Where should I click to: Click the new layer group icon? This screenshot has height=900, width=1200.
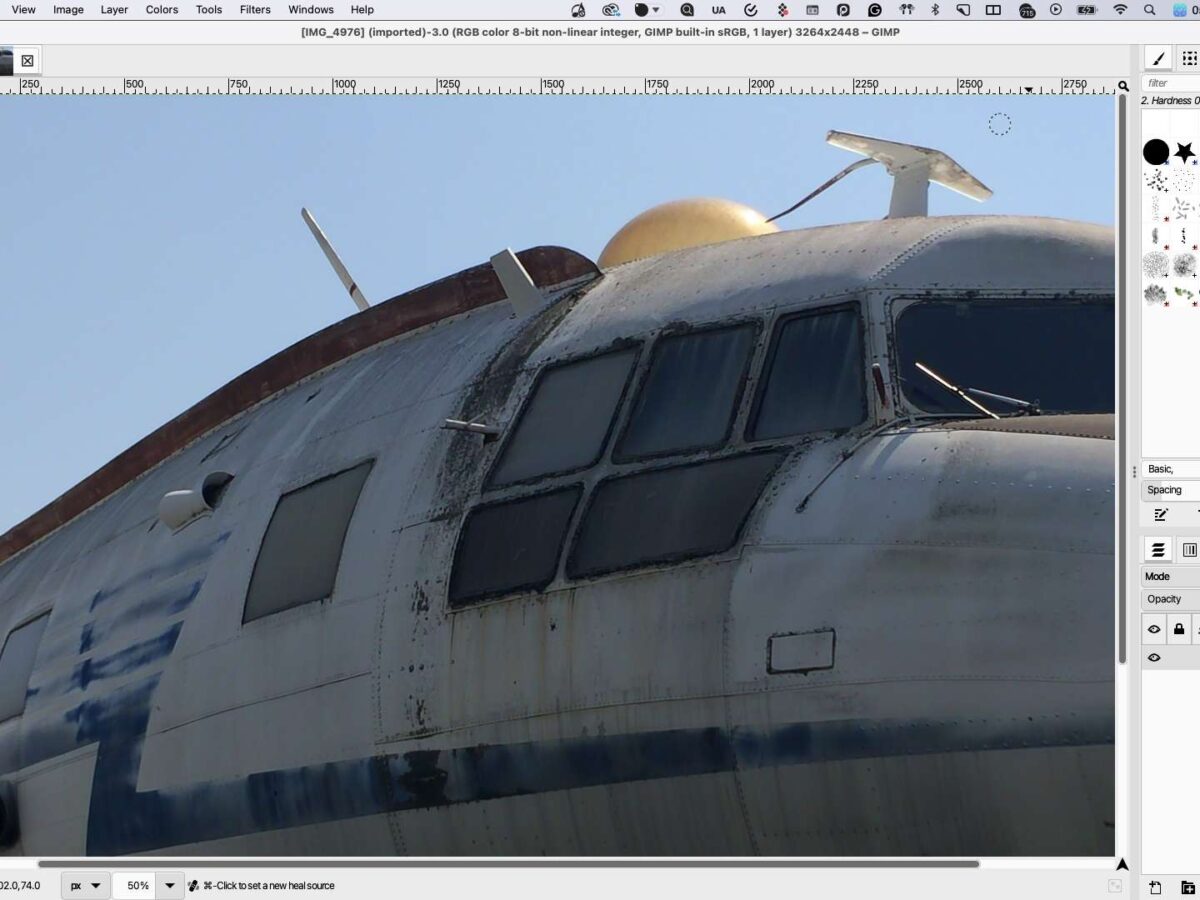pos(1187,887)
